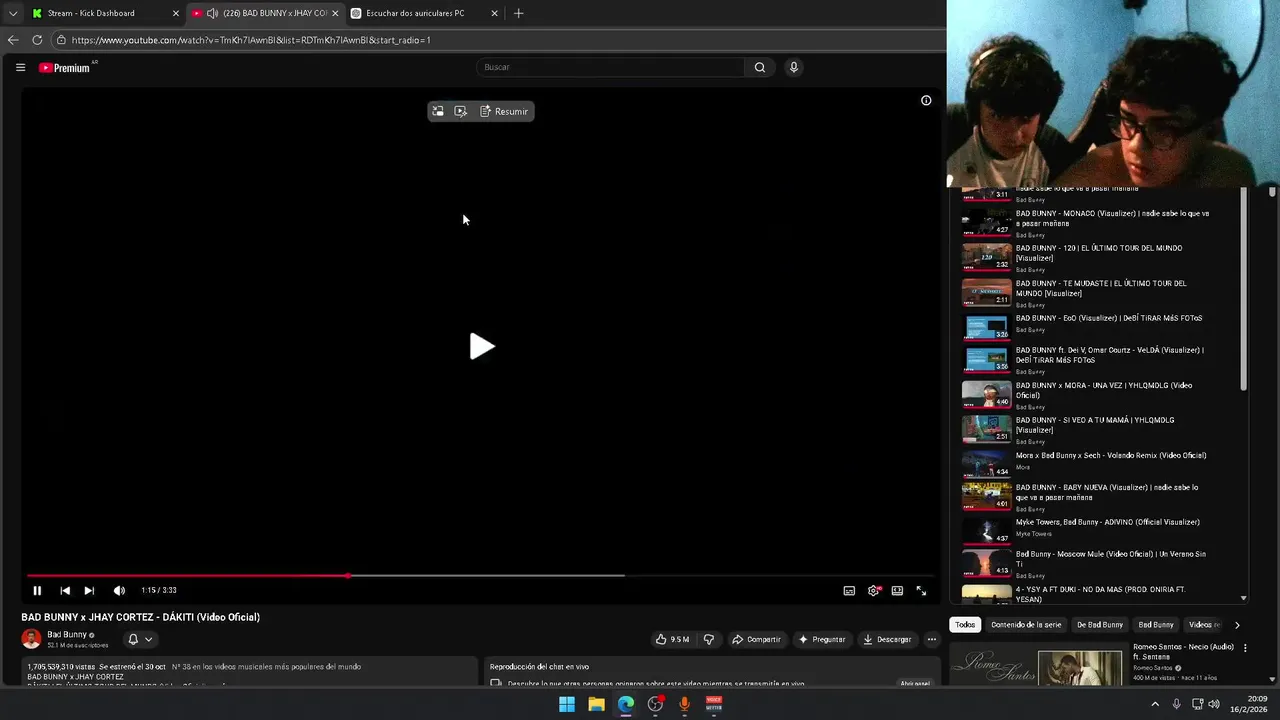This screenshot has height=720, width=1280.
Task: Close the Kick Dashboard tab
Action: 176,13
